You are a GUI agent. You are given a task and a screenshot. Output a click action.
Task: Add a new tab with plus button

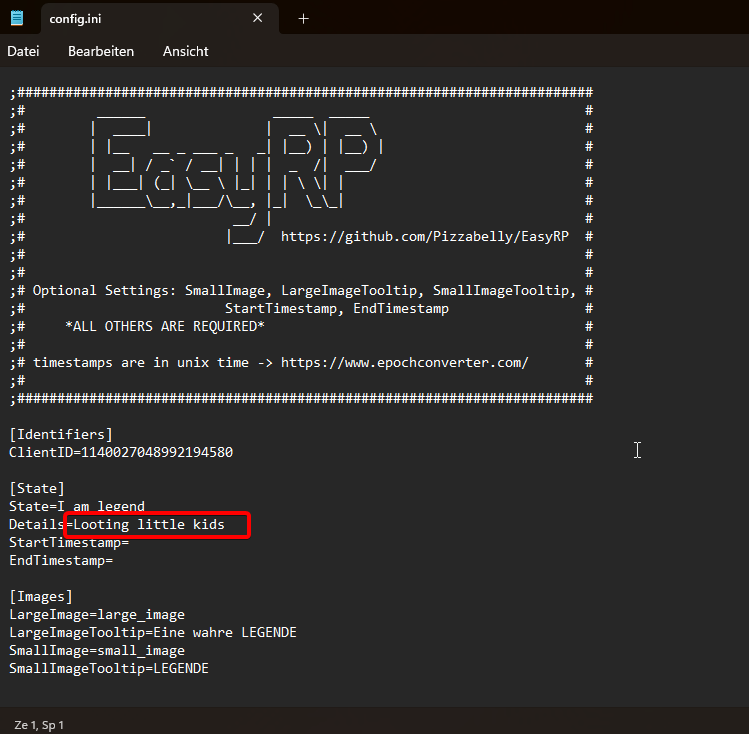pyautogui.click(x=304, y=18)
